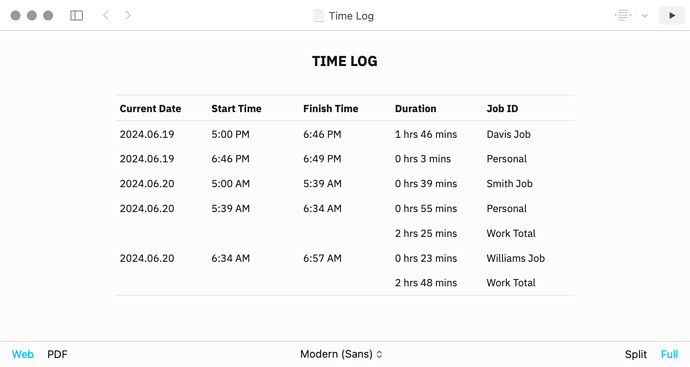This screenshot has height=367, width=690.
Task: Select Split view layout
Action: tap(636, 354)
